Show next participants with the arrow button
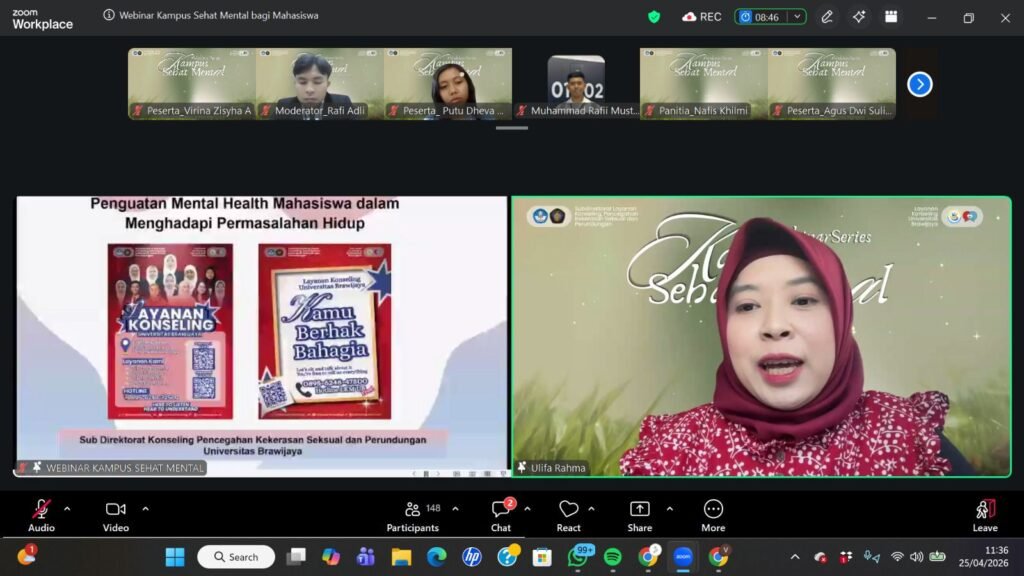The width and height of the screenshot is (1024, 576). click(919, 84)
